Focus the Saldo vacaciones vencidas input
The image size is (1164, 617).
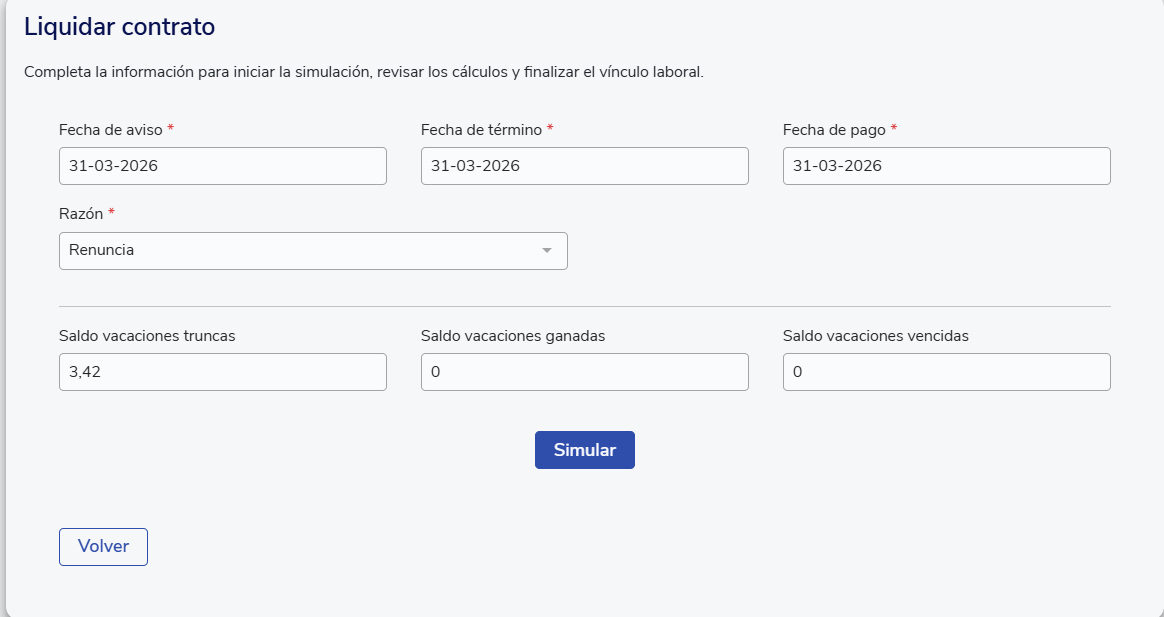click(946, 372)
